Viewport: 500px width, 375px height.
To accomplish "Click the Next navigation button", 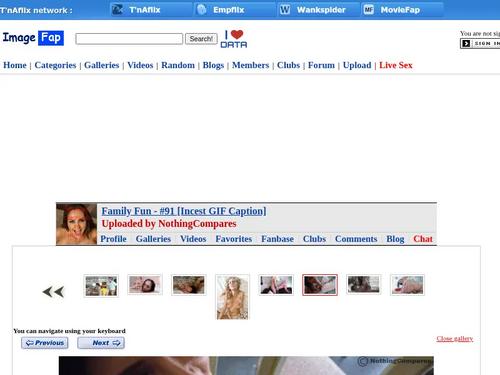I will (x=101, y=343).
